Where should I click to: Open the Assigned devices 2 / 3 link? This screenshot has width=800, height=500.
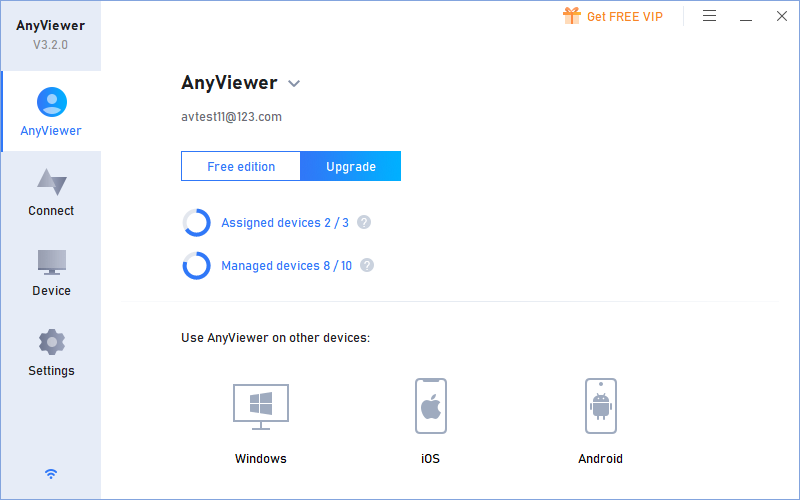[285, 223]
